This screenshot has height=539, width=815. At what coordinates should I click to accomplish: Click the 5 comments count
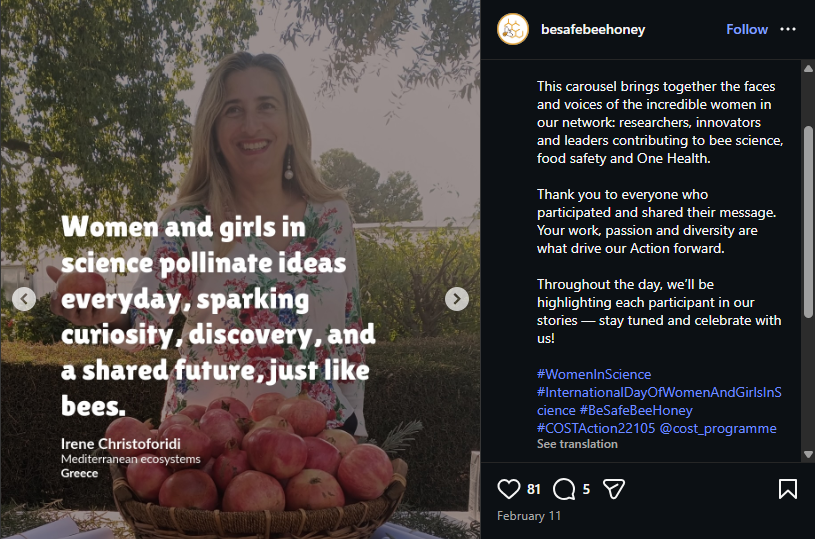(x=586, y=489)
